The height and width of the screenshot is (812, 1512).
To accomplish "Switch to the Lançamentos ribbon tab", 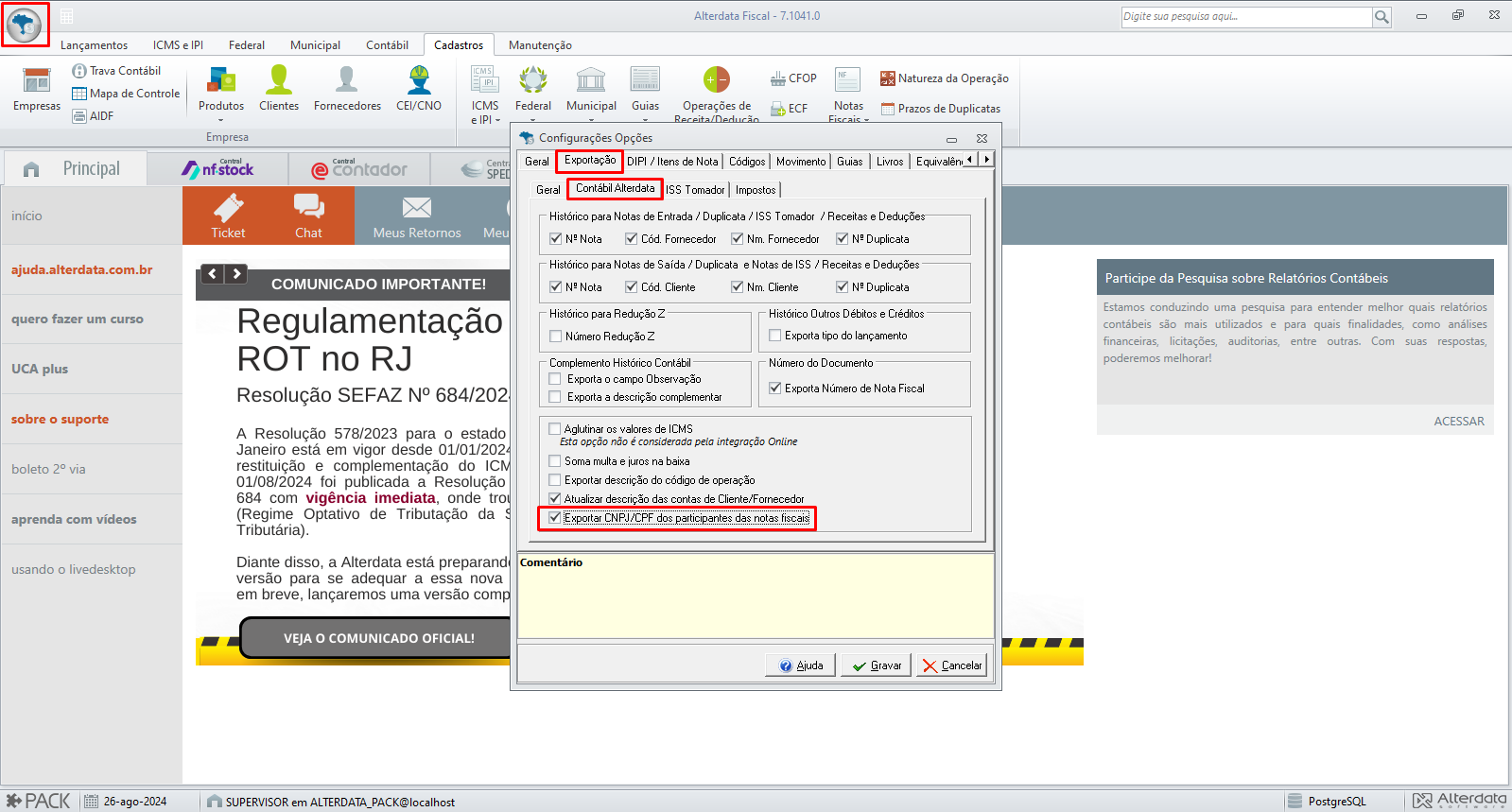I will point(94,45).
